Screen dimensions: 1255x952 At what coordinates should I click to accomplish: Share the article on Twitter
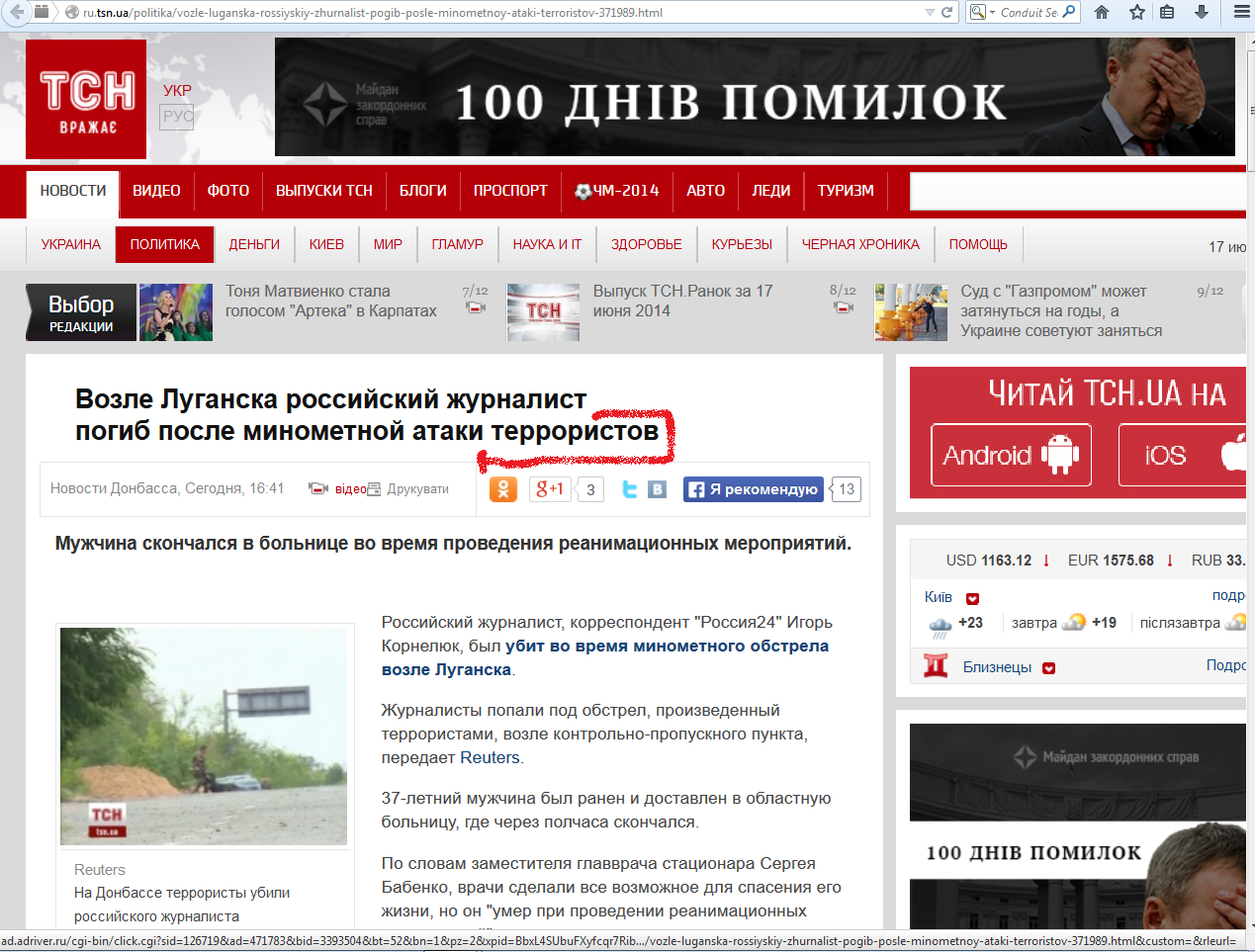[x=629, y=488]
